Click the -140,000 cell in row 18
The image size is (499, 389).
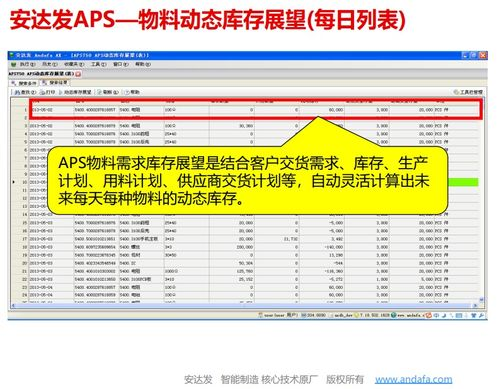322,247
